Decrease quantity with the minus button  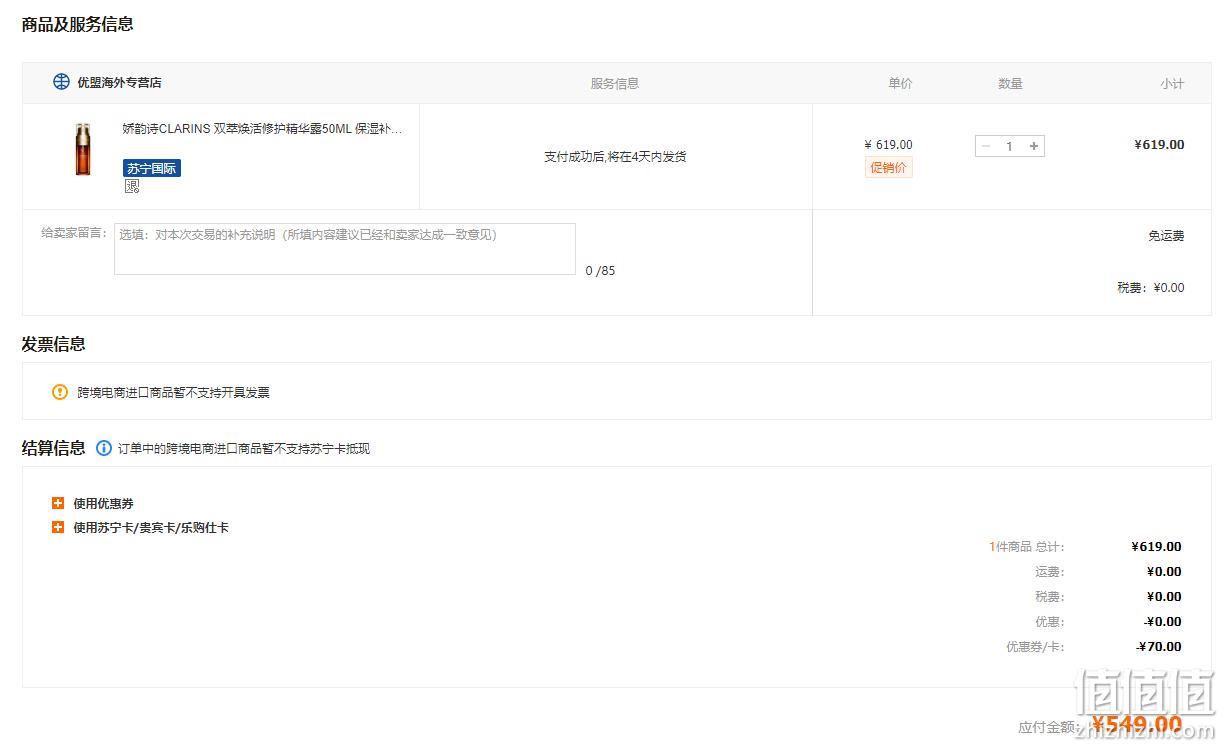click(986, 146)
